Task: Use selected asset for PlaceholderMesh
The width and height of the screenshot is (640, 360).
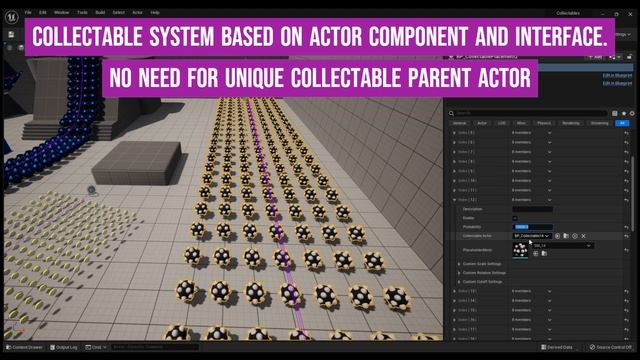Action: coord(536,253)
